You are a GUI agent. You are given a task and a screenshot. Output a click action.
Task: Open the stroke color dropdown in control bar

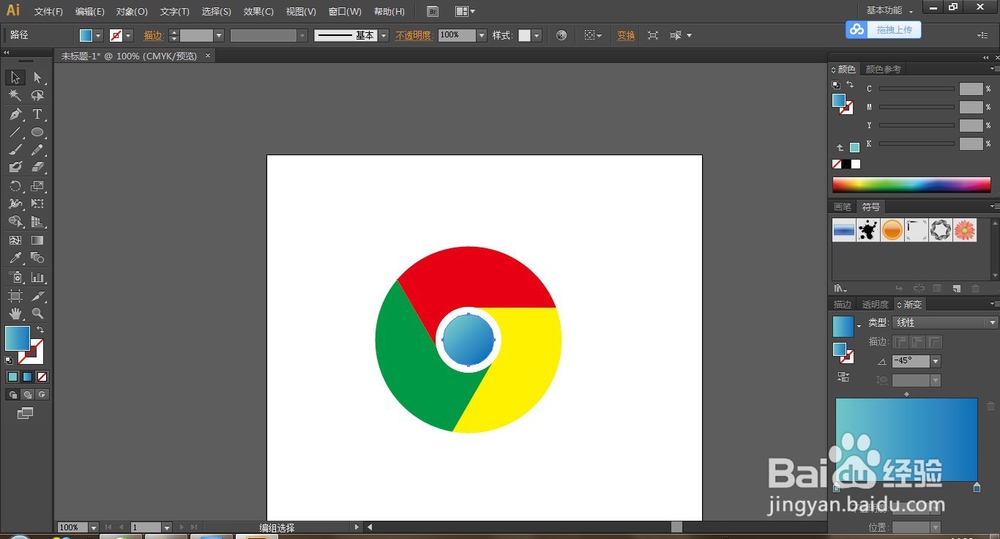point(128,36)
